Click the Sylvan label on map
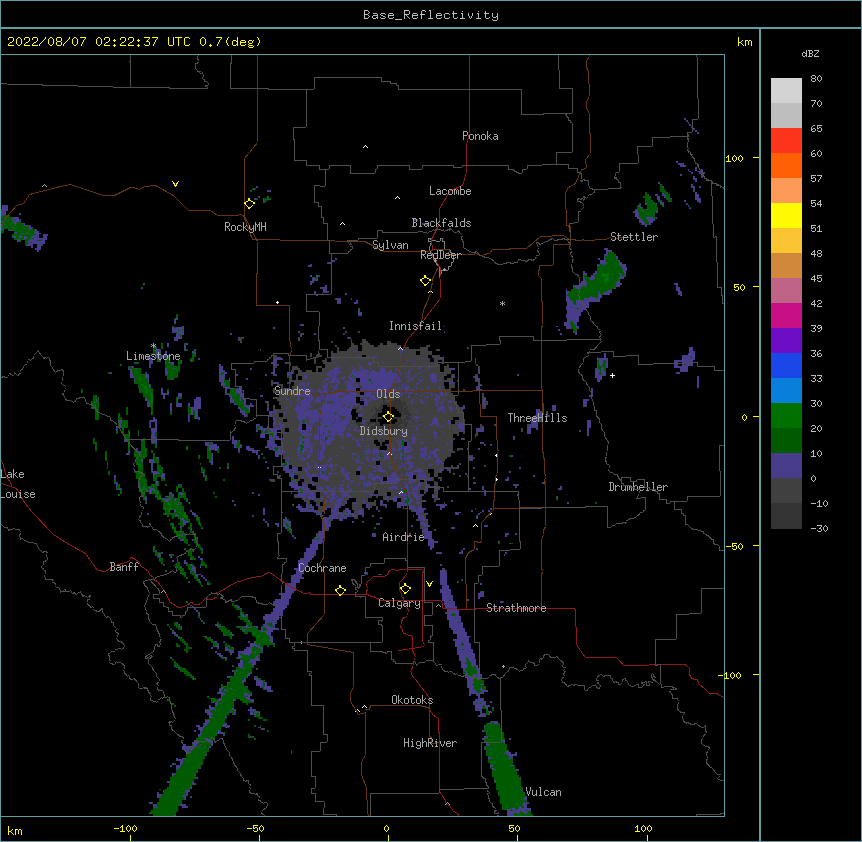This screenshot has height=842, width=862. click(390, 245)
